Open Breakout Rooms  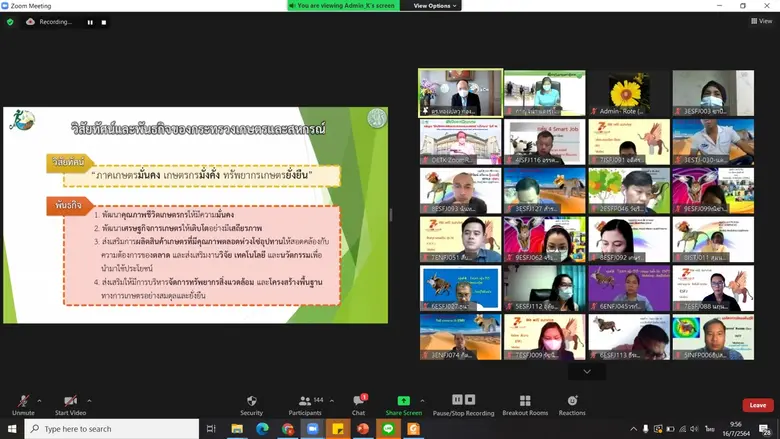(x=525, y=401)
